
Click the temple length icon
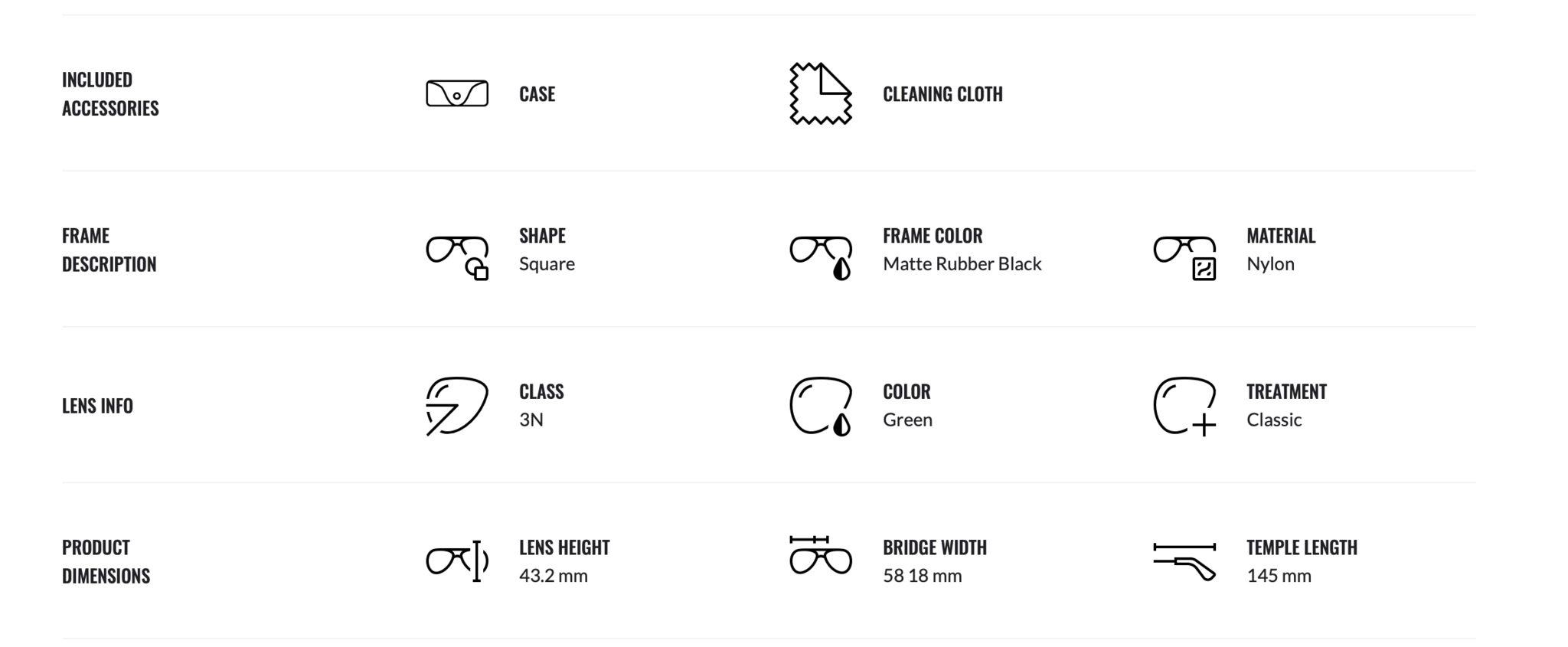(x=1184, y=561)
